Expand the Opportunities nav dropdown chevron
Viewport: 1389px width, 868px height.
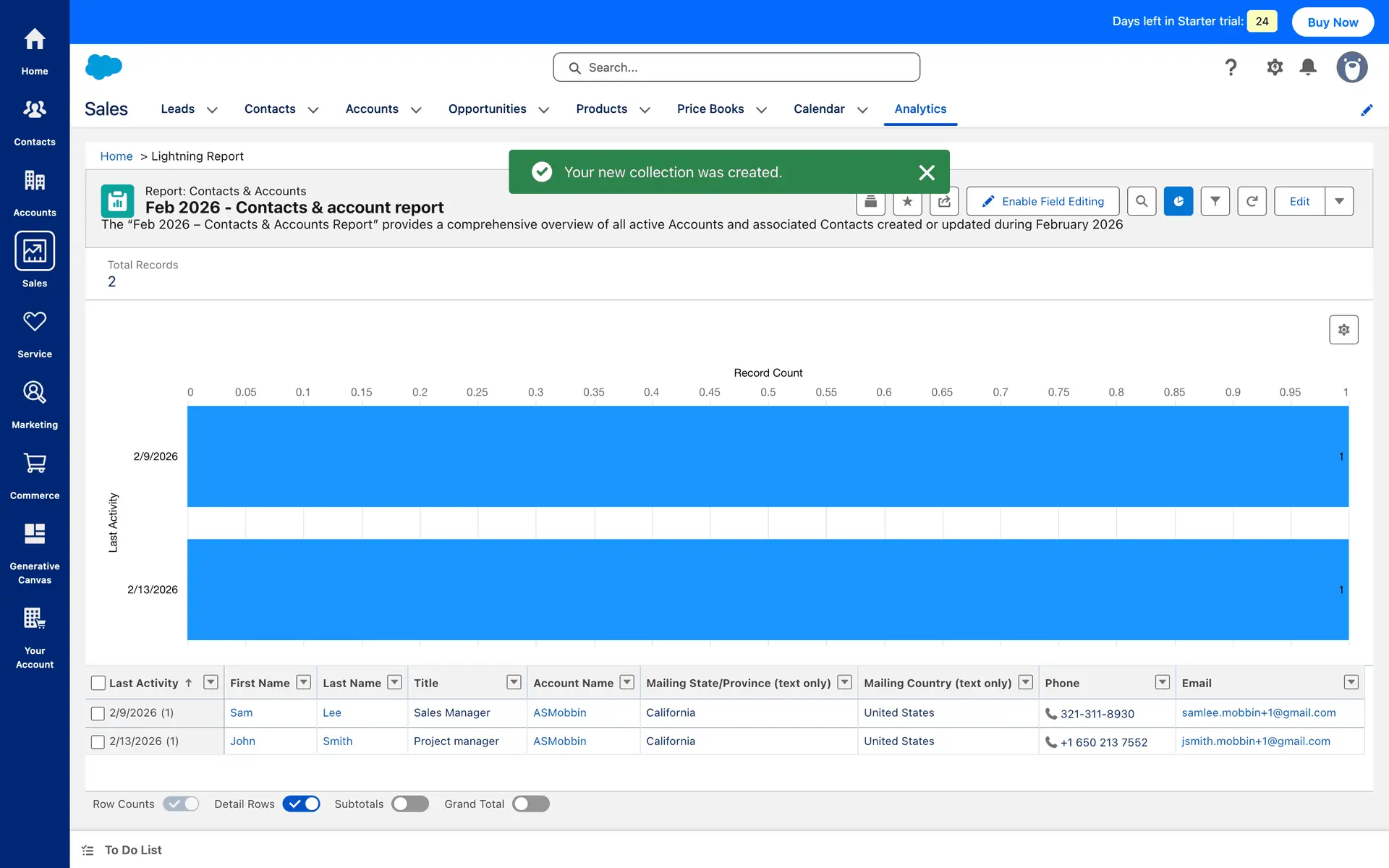pos(544,110)
